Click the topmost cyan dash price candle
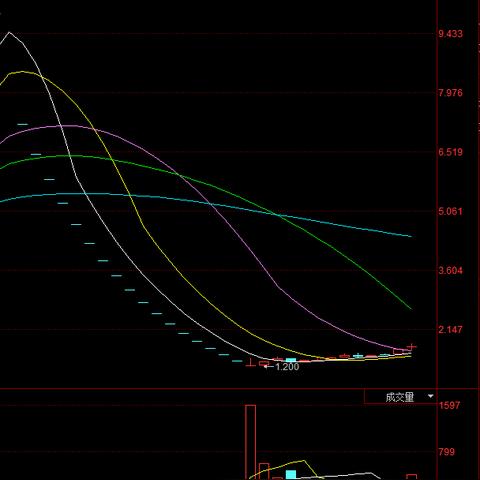 pyautogui.click(x=23, y=124)
